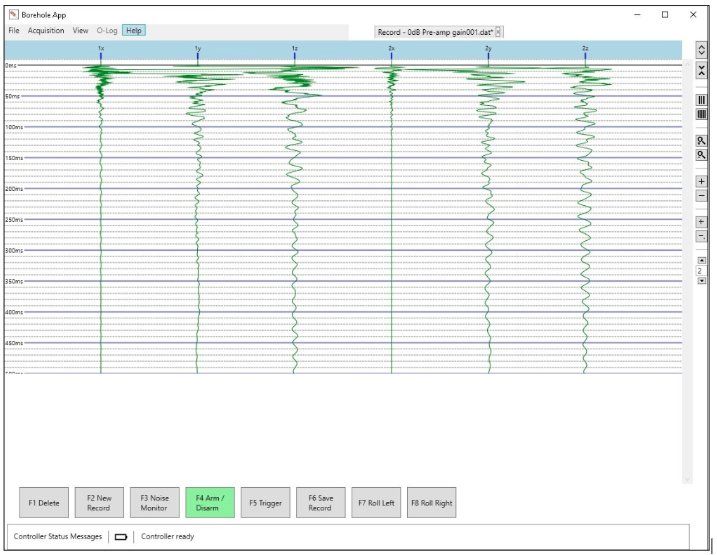
Task: Click the 450ms time axis label
Action: [14, 343]
